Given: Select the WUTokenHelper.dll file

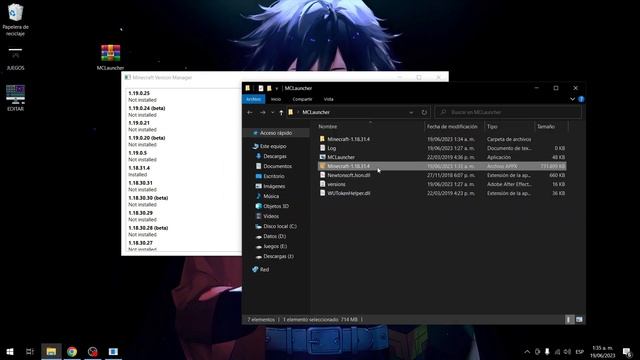Looking at the screenshot, I should pos(442,193).
